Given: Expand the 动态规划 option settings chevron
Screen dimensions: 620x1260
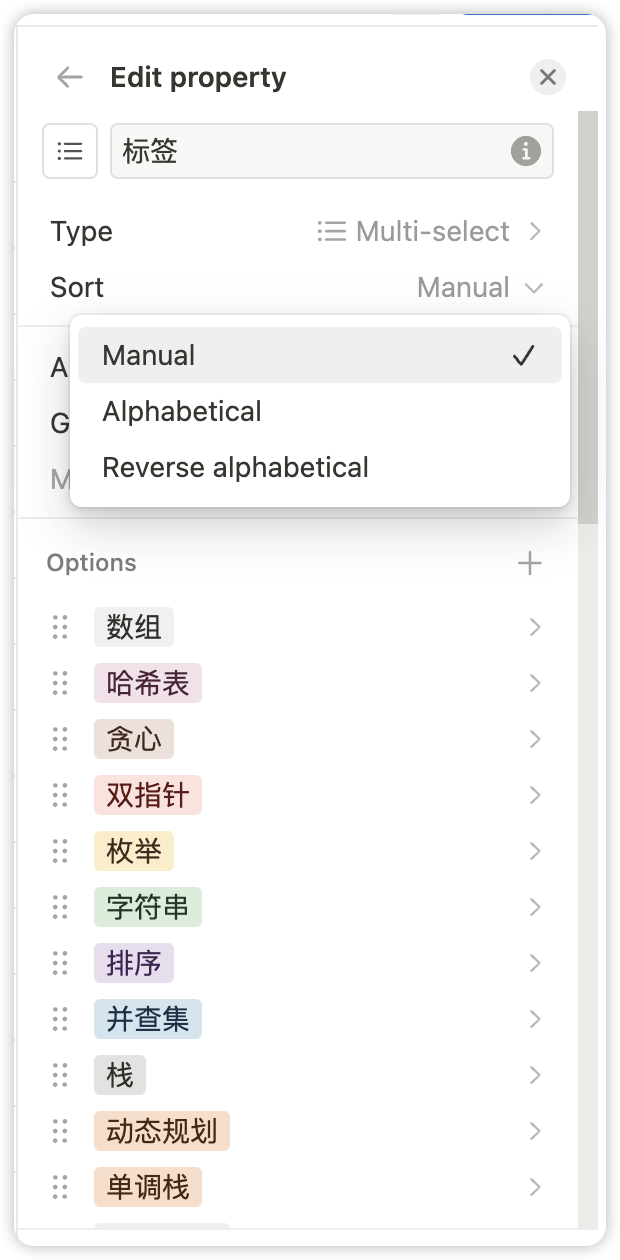Looking at the screenshot, I should pos(535,1131).
